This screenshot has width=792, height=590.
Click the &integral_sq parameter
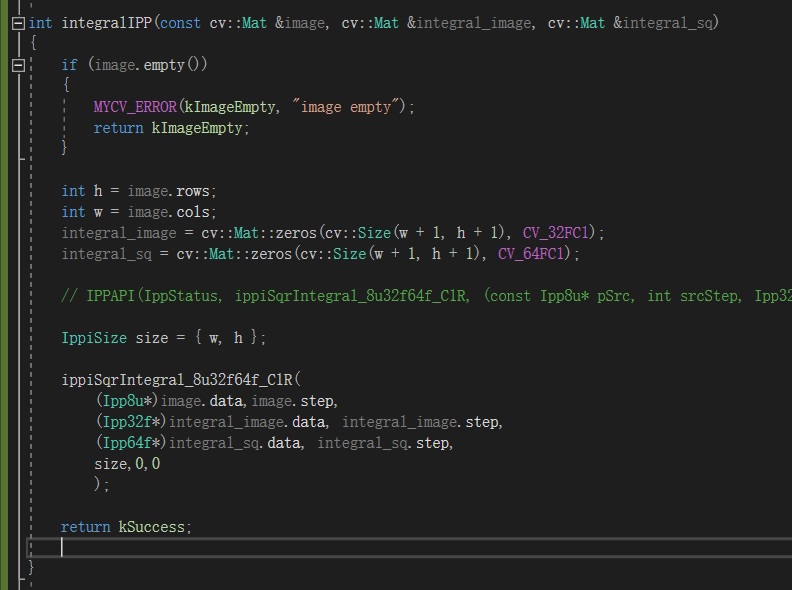tap(662, 23)
